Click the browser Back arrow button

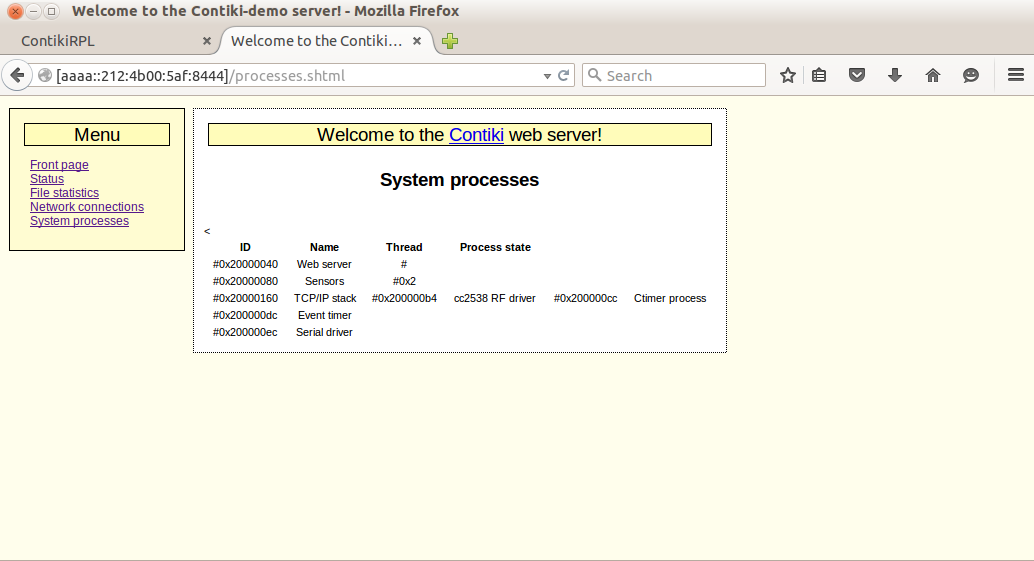[17, 76]
